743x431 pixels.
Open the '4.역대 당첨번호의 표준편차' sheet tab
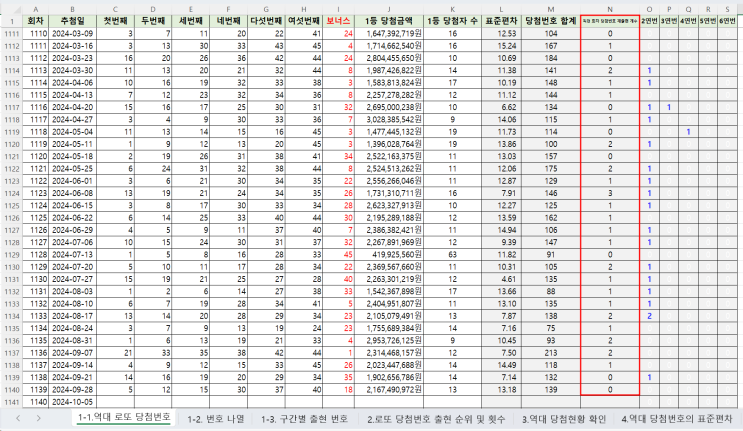[677, 419]
